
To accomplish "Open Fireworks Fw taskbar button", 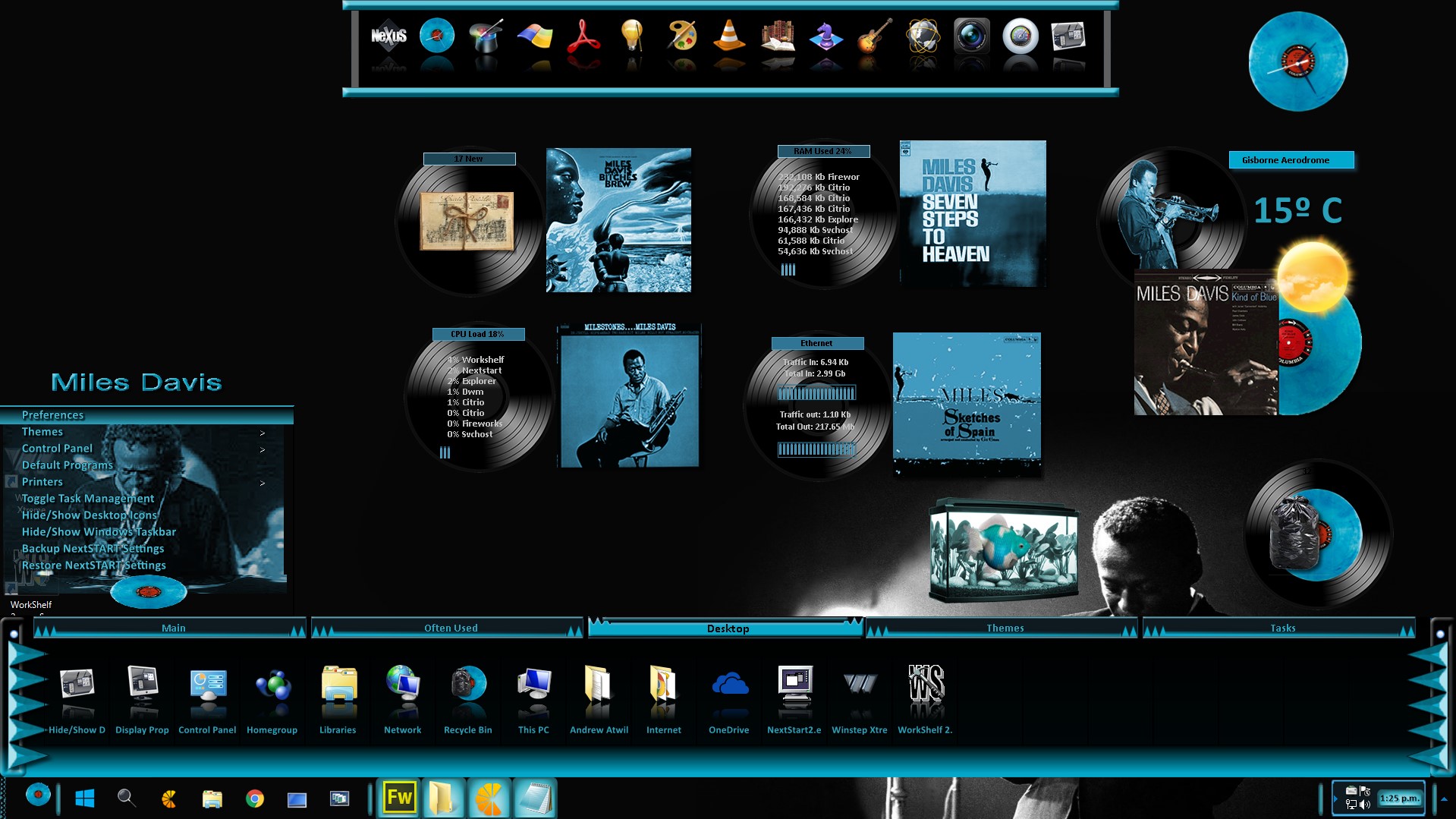I will (x=399, y=798).
